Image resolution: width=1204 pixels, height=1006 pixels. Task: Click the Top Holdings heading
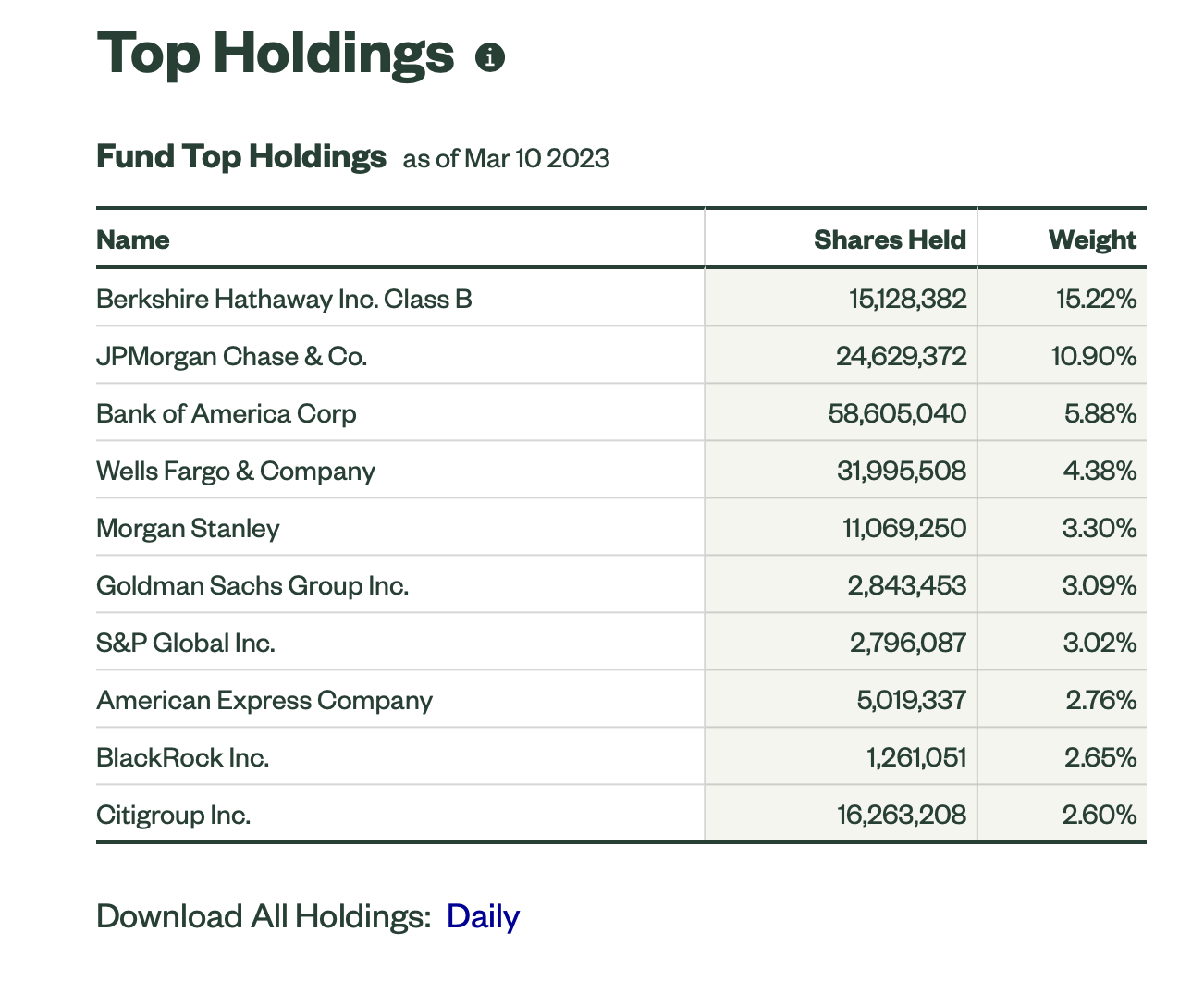pos(276,54)
